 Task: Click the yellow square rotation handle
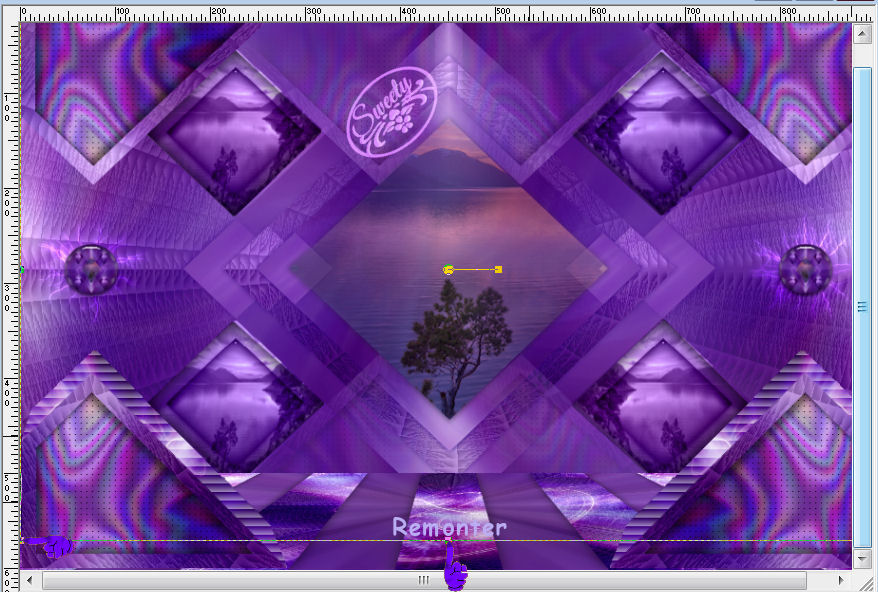click(498, 269)
